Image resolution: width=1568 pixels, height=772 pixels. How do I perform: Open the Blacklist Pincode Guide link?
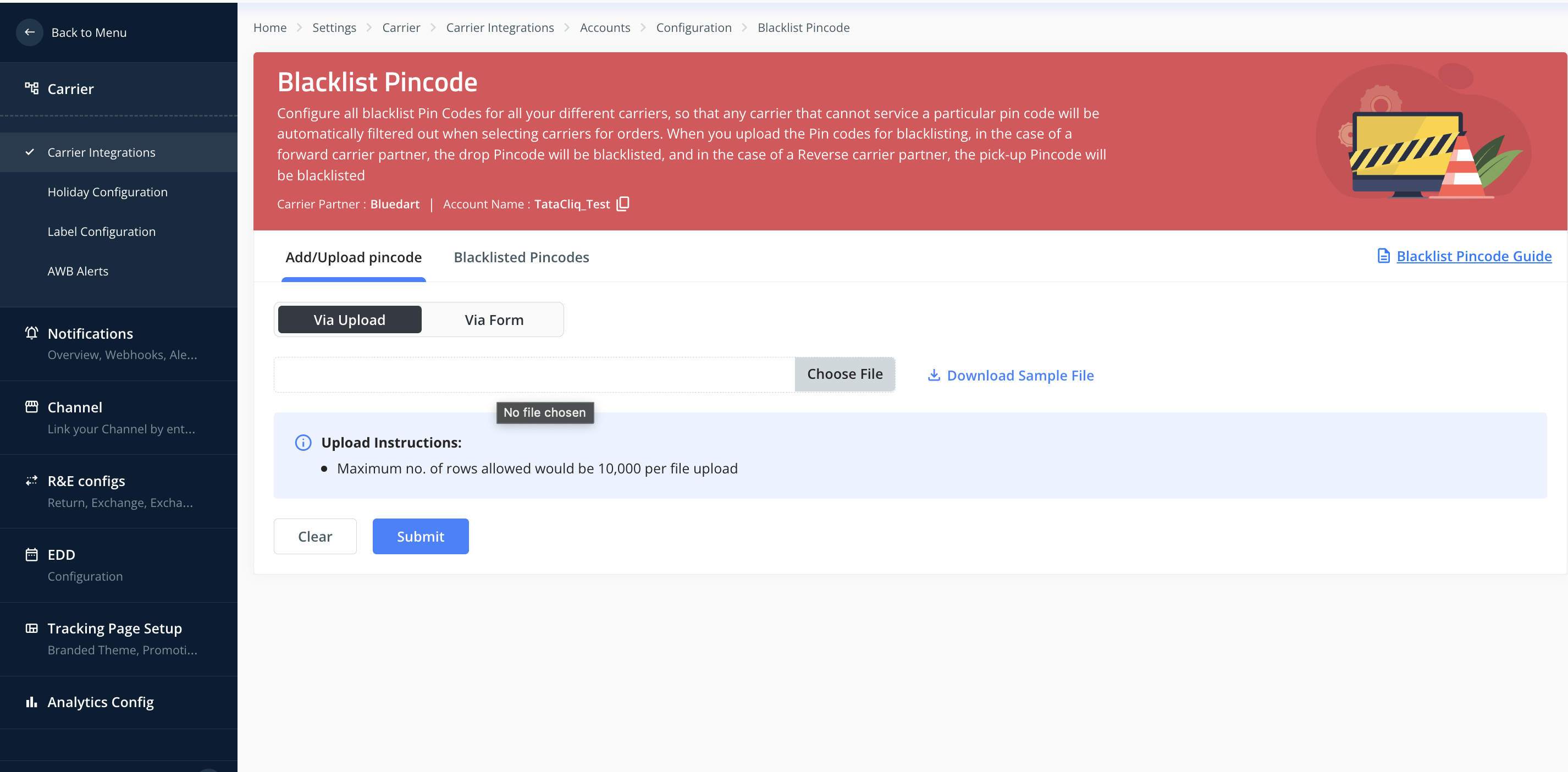pyautogui.click(x=1473, y=256)
